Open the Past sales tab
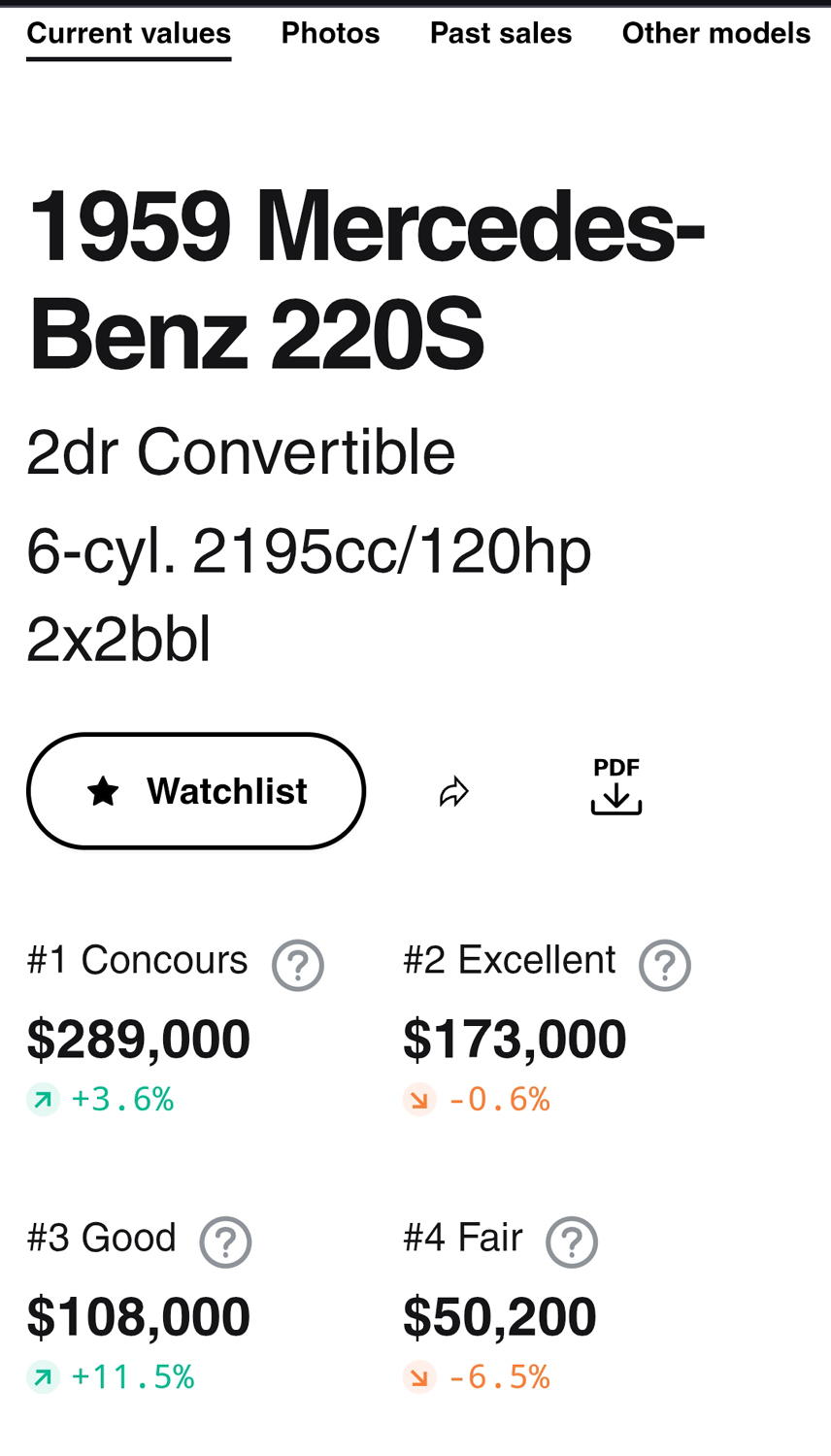Viewport: 831px width, 1456px height. point(501,33)
